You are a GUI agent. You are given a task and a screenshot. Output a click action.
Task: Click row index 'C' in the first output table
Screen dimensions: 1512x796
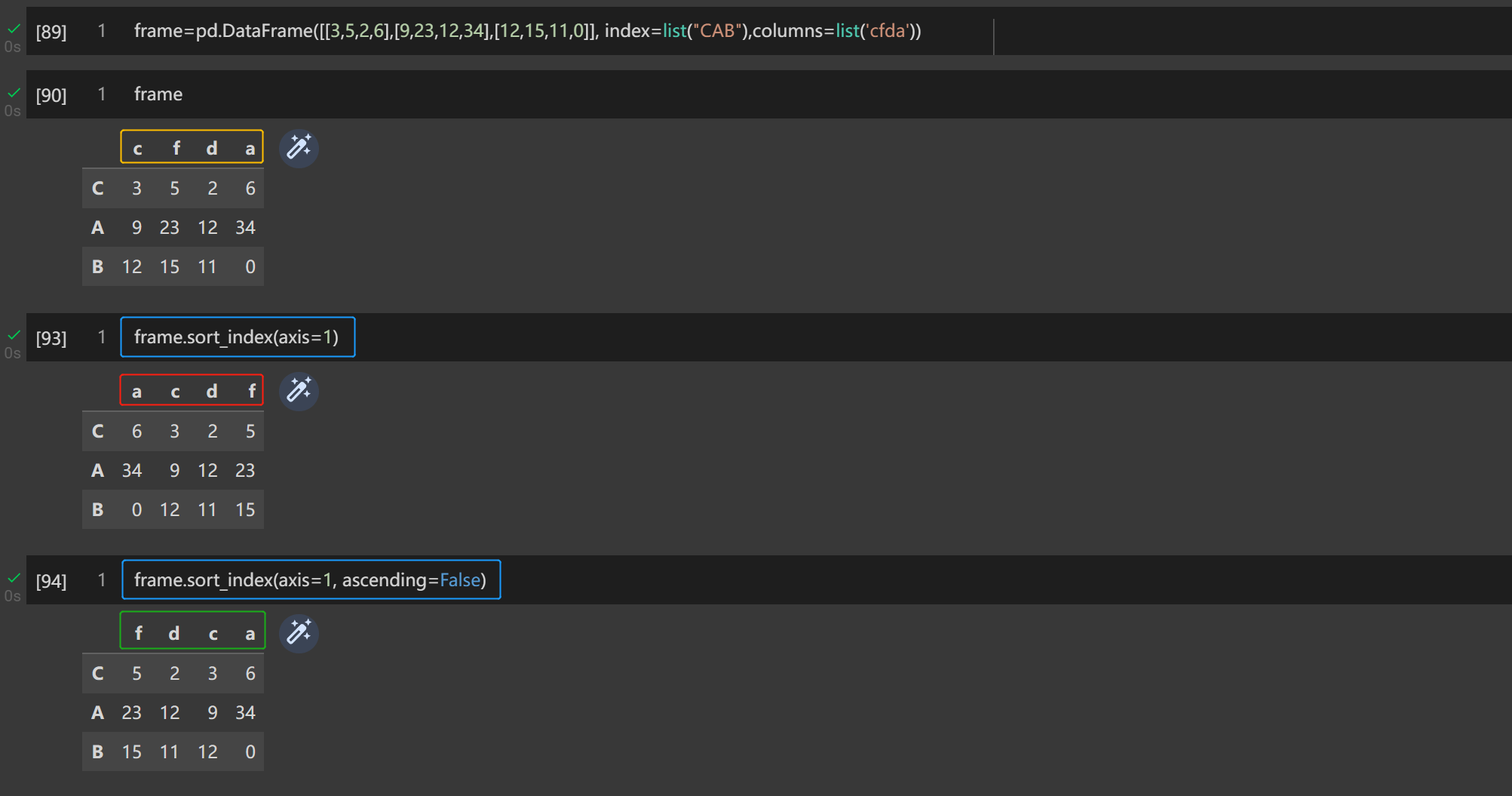click(x=97, y=188)
